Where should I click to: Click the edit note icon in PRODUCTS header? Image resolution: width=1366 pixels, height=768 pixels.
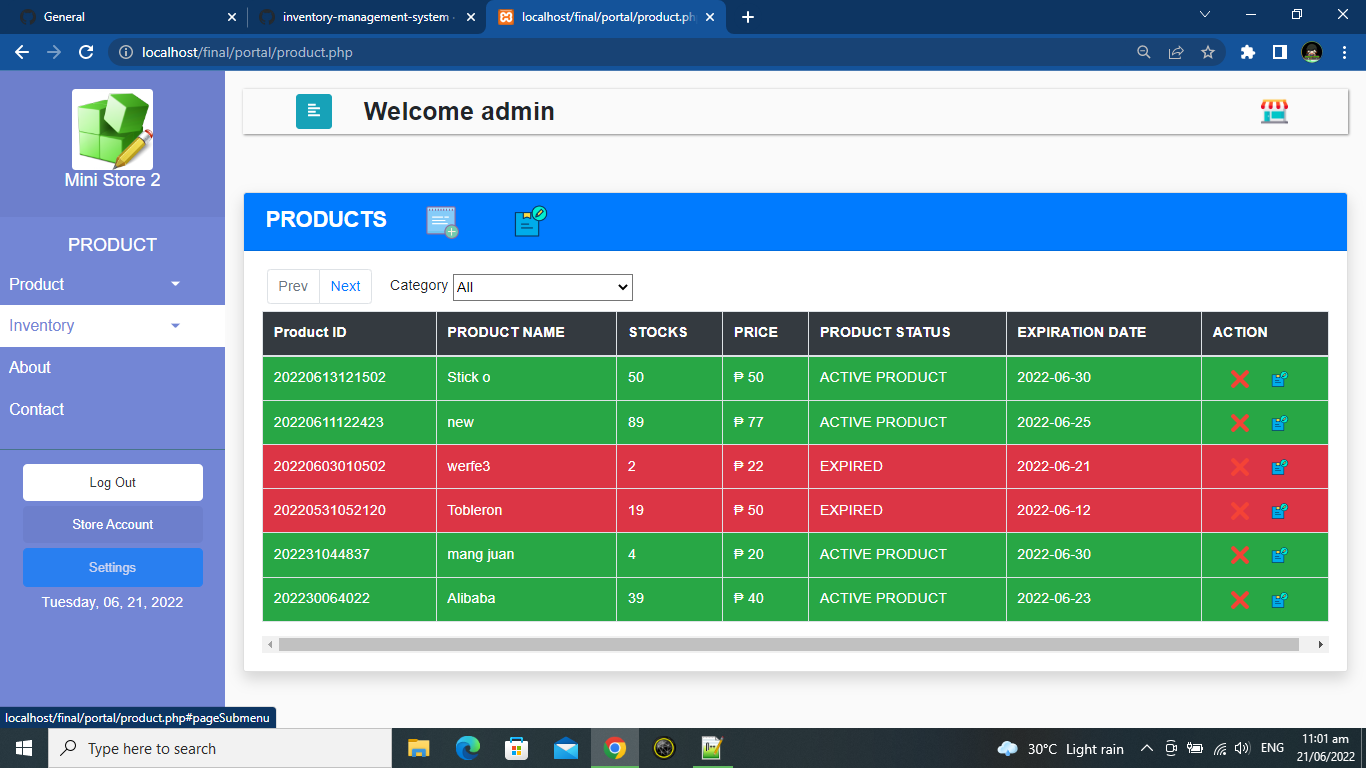[x=530, y=221]
